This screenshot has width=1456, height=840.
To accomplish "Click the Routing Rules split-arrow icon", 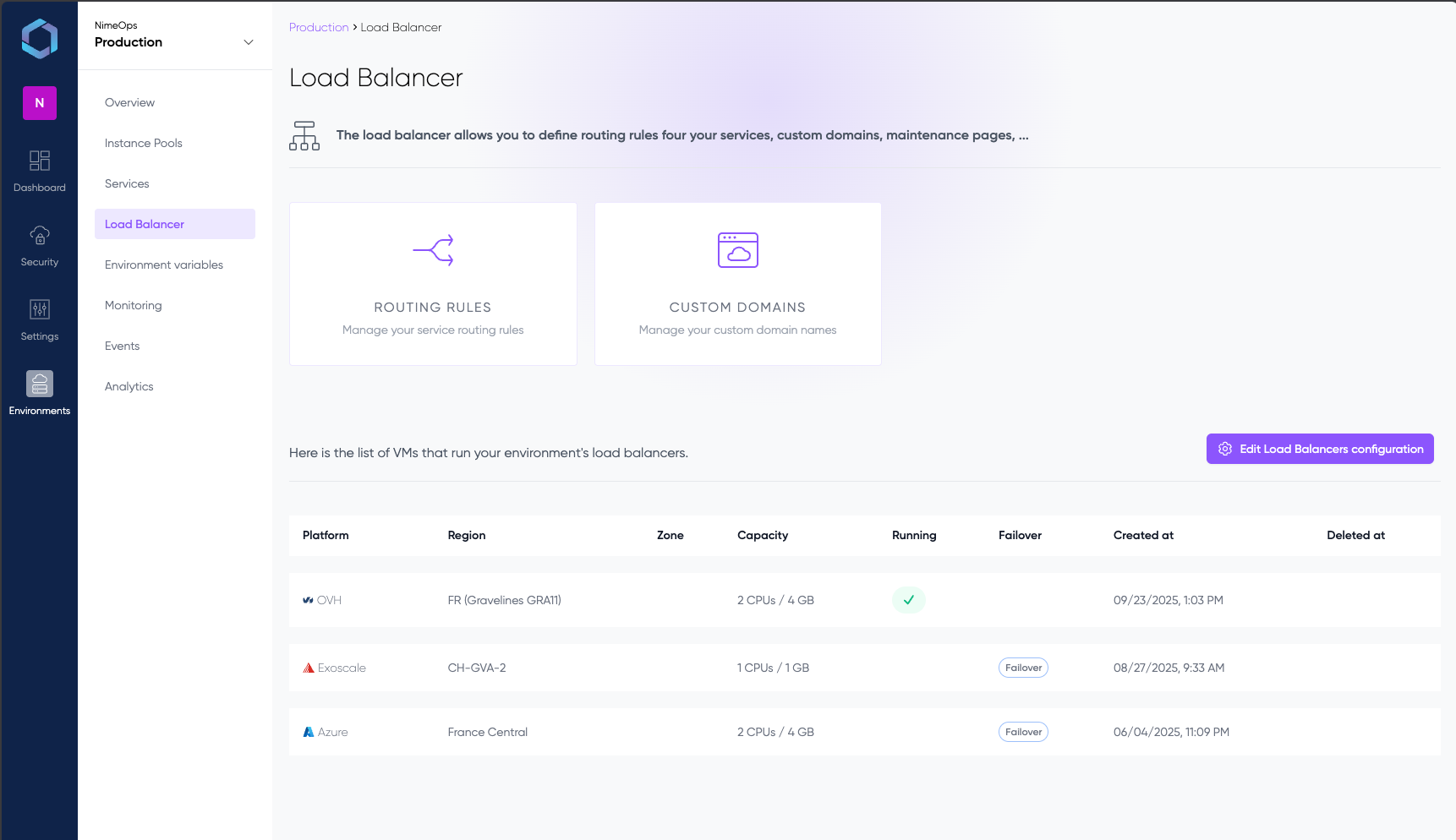I will tap(433, 250).
